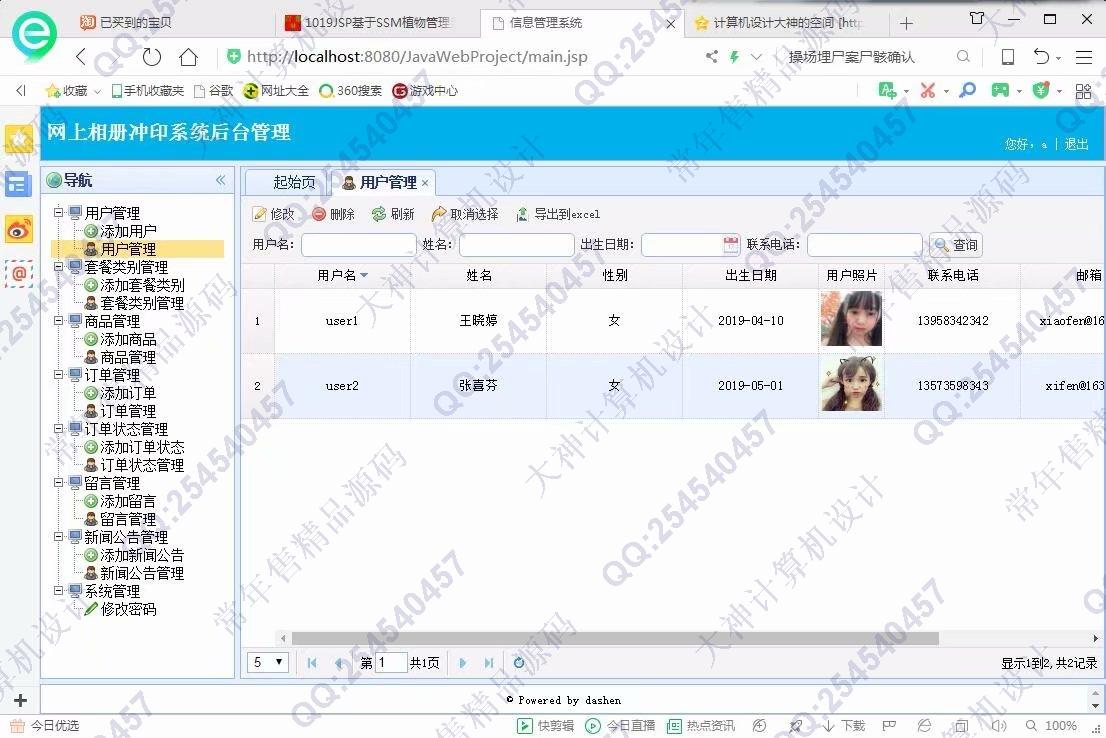Viewport: 1106px width, 738px height.
Task: Click the 下载 downloads status bar item
Action: tap(844, 725)
